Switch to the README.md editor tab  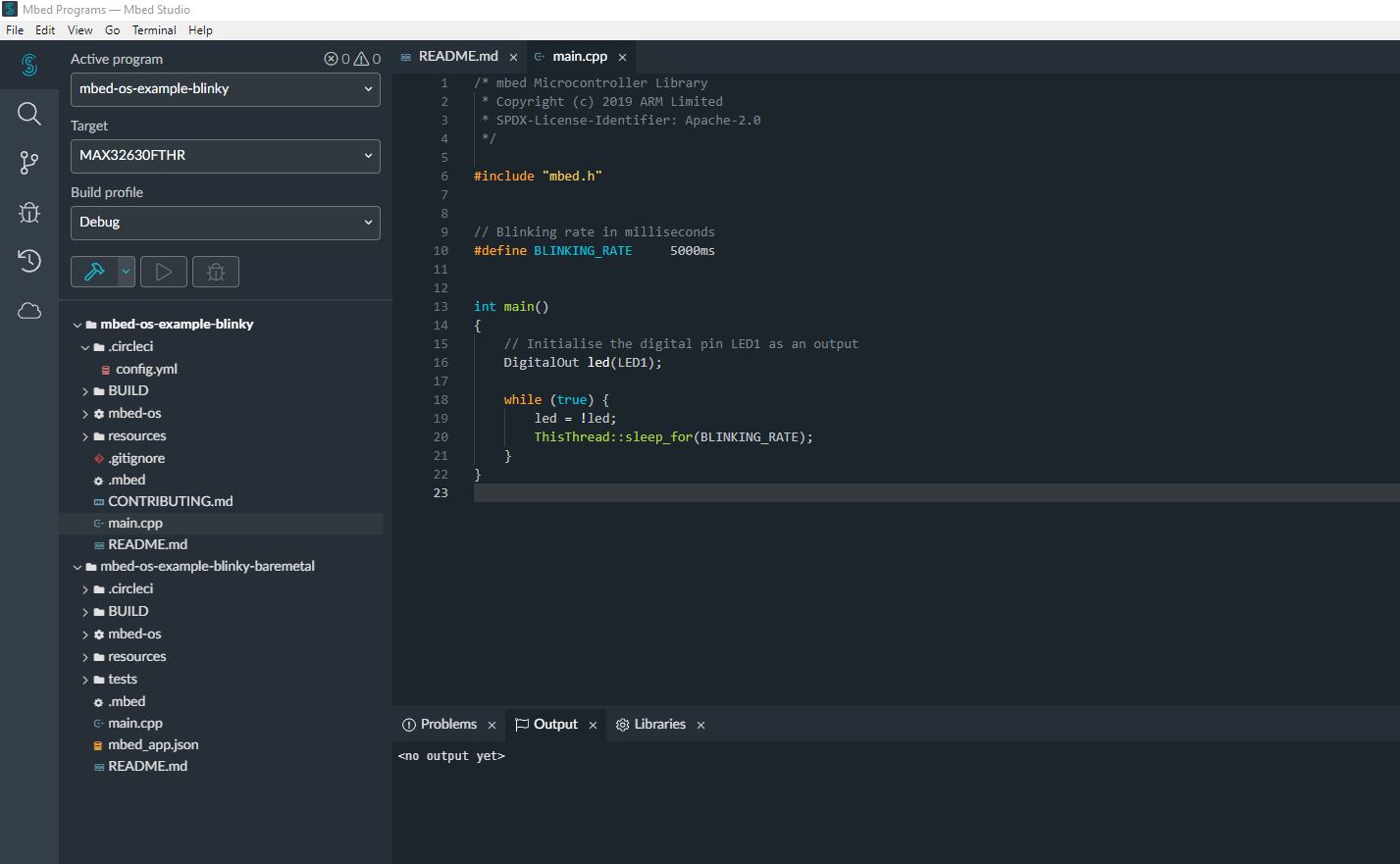457,57
